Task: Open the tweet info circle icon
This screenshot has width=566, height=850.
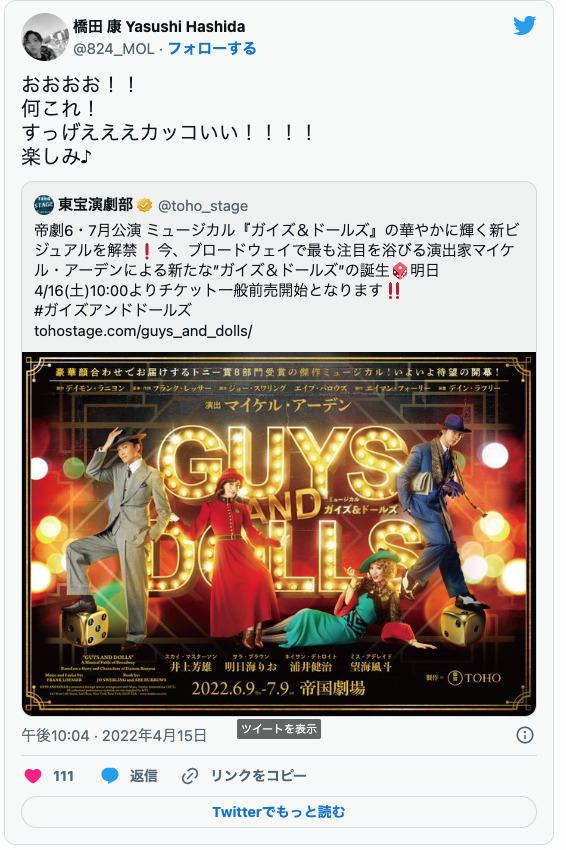Action: 524,735
